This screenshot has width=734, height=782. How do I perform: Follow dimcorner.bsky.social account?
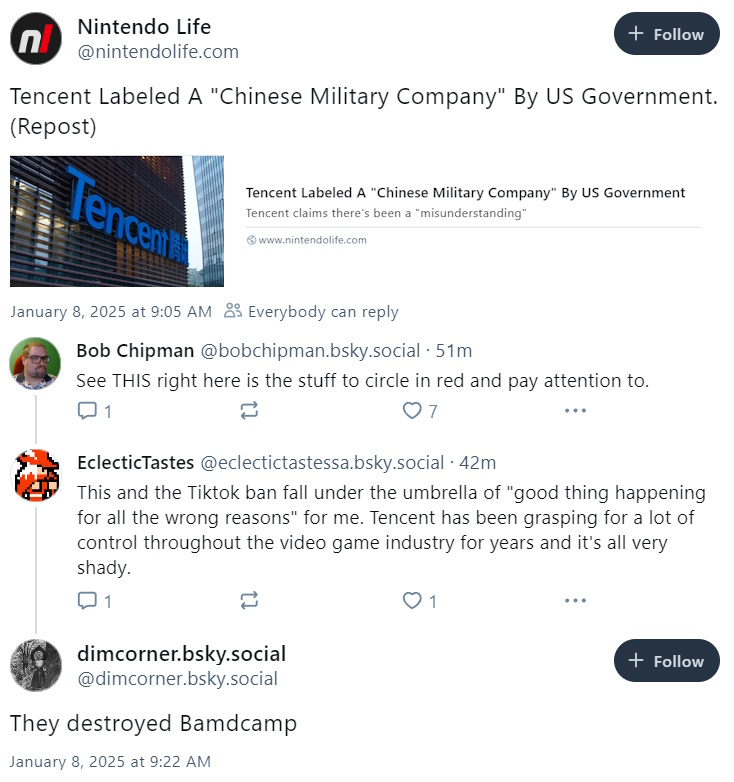(666, 660)
